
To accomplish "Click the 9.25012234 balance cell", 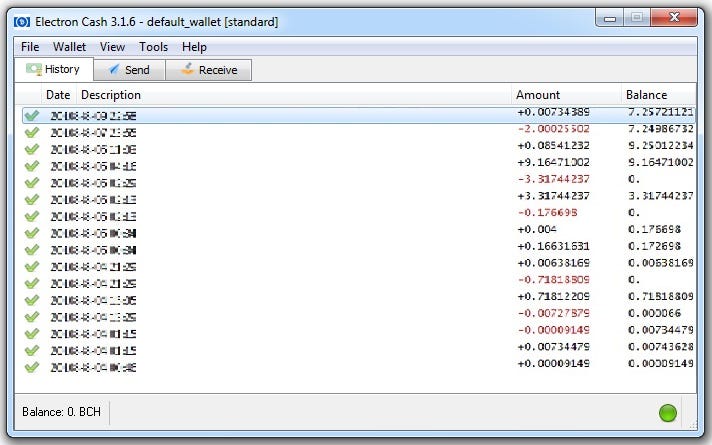I will (x=661, y=145).
